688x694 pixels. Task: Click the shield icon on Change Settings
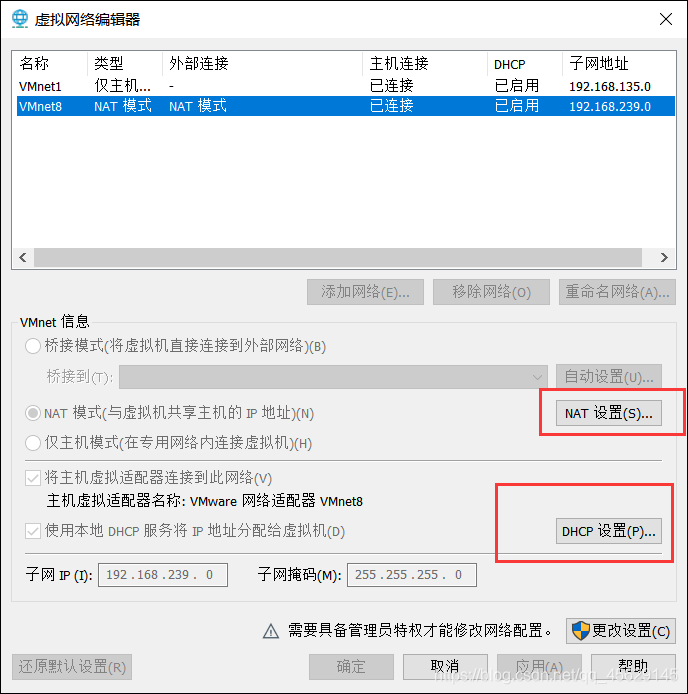pyautogui.click(x=580, y=630)
